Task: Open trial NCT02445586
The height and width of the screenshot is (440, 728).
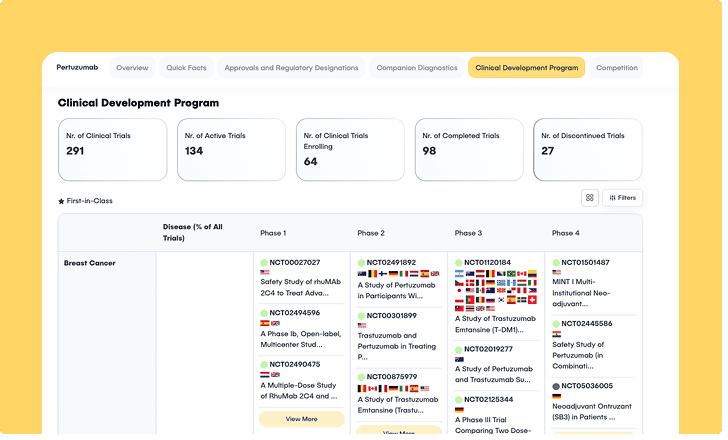Action: pyautogui.click(x=587, y=324)
